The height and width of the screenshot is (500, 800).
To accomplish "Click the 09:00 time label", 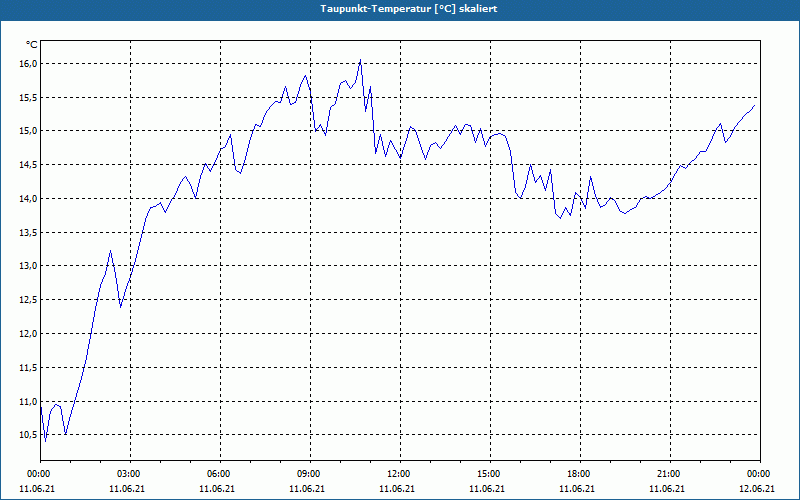I will pos(310,474).
